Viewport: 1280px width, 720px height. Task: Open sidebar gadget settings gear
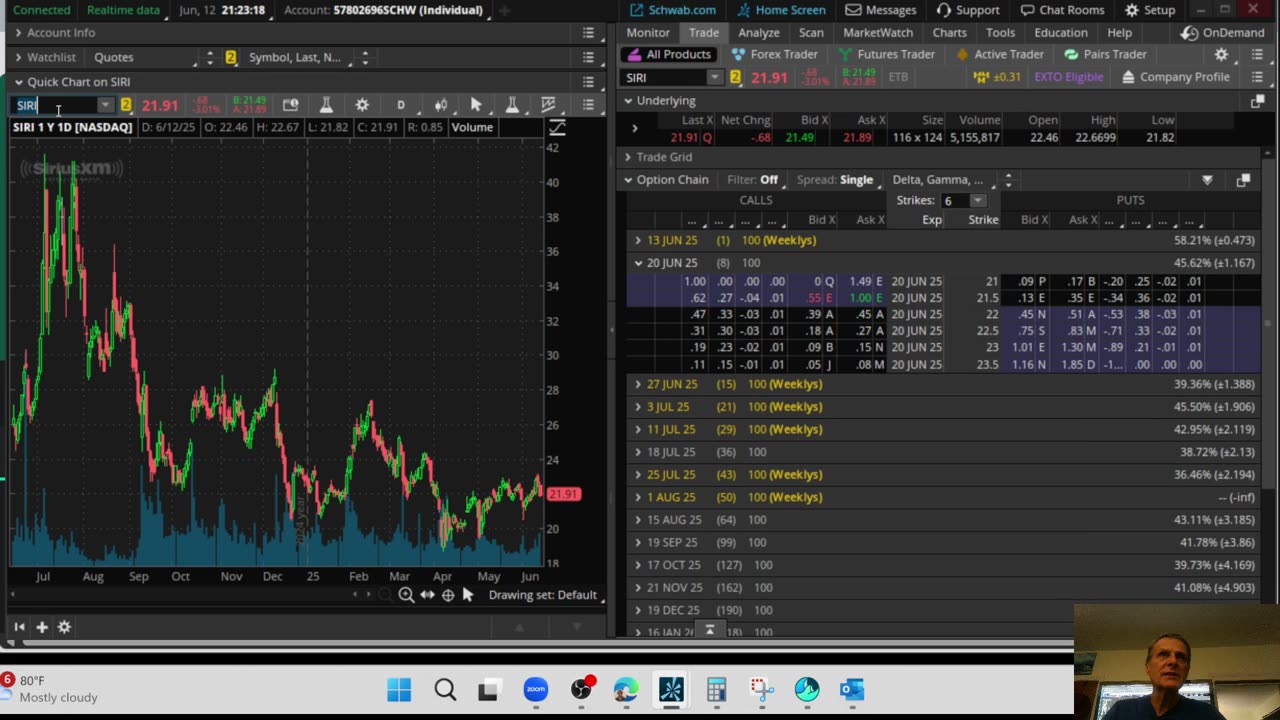64,627
